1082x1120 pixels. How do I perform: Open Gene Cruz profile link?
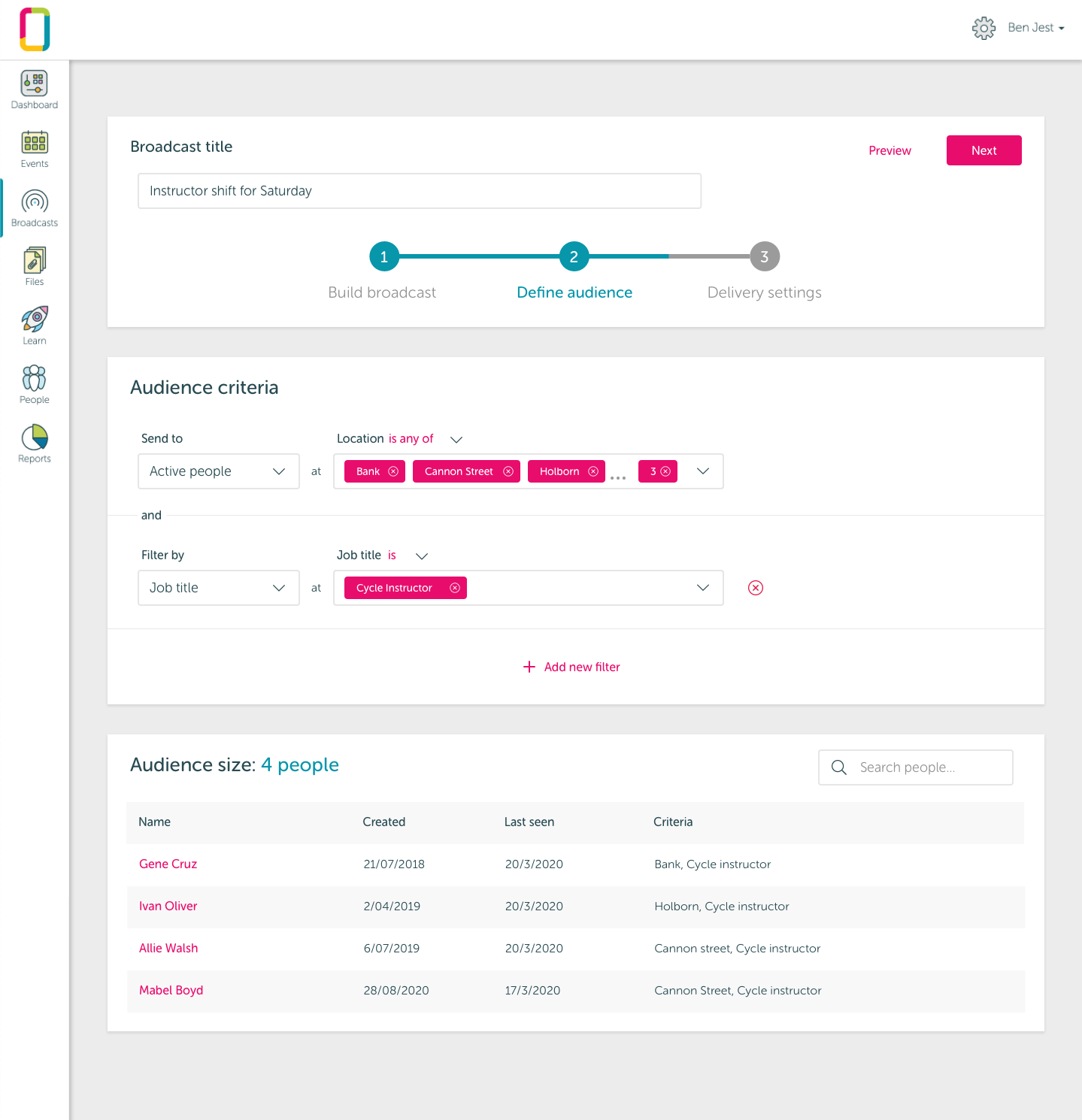point(168,864)
